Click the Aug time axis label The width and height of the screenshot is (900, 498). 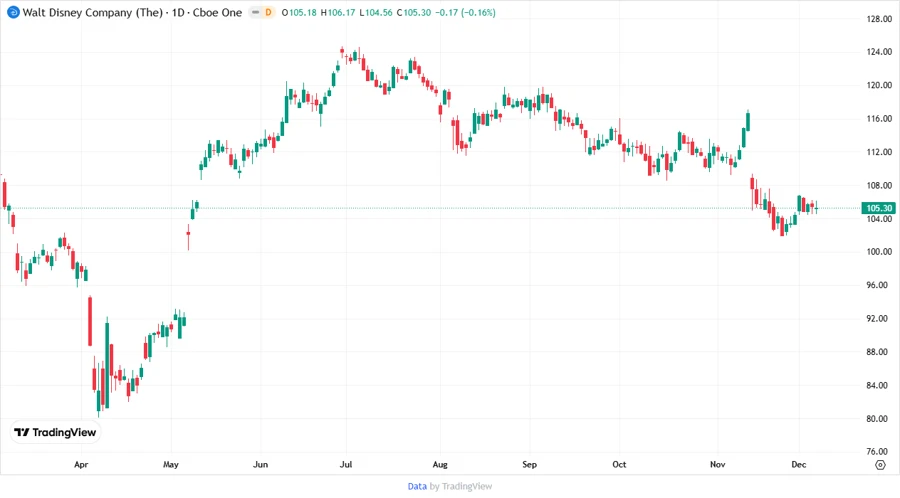tap(440, 465)
